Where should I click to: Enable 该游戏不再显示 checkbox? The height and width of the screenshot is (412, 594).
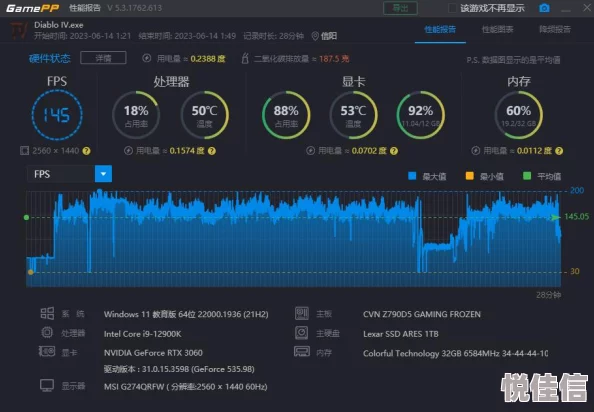pyautogui.click(x=452, y=8)
